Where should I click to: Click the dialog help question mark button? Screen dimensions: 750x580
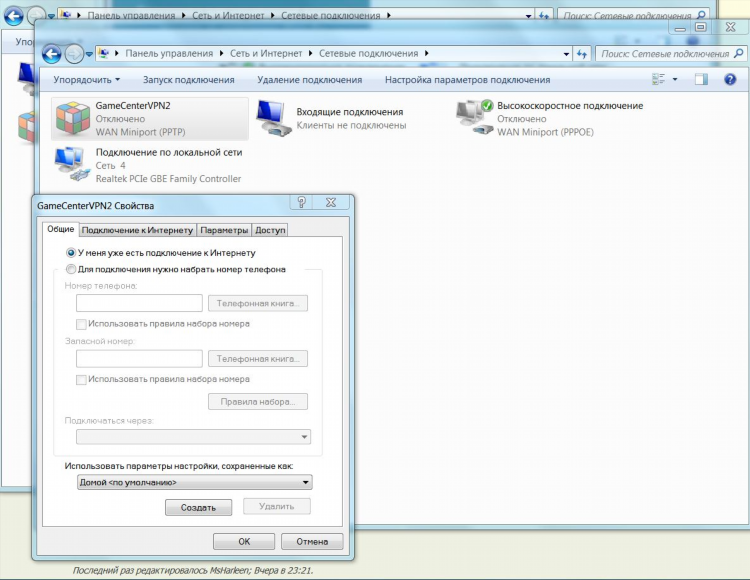(301, 202)
